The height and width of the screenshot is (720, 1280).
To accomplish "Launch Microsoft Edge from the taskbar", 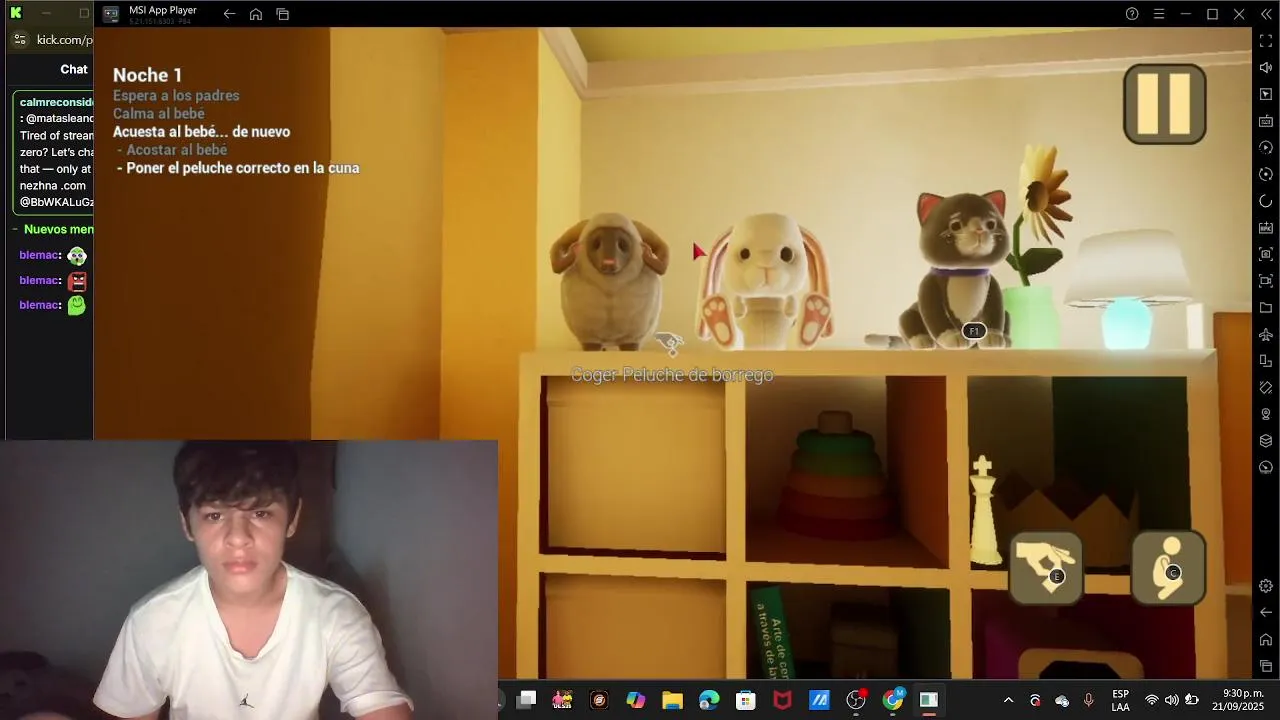I will tap(709, 700).
